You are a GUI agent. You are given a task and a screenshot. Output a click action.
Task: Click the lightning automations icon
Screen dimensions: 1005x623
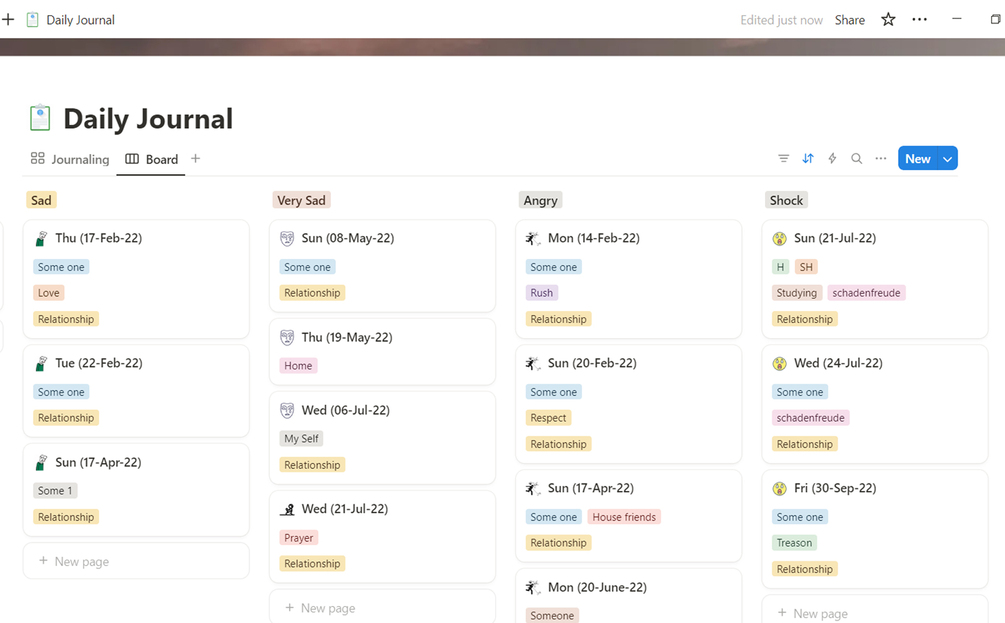832,158
